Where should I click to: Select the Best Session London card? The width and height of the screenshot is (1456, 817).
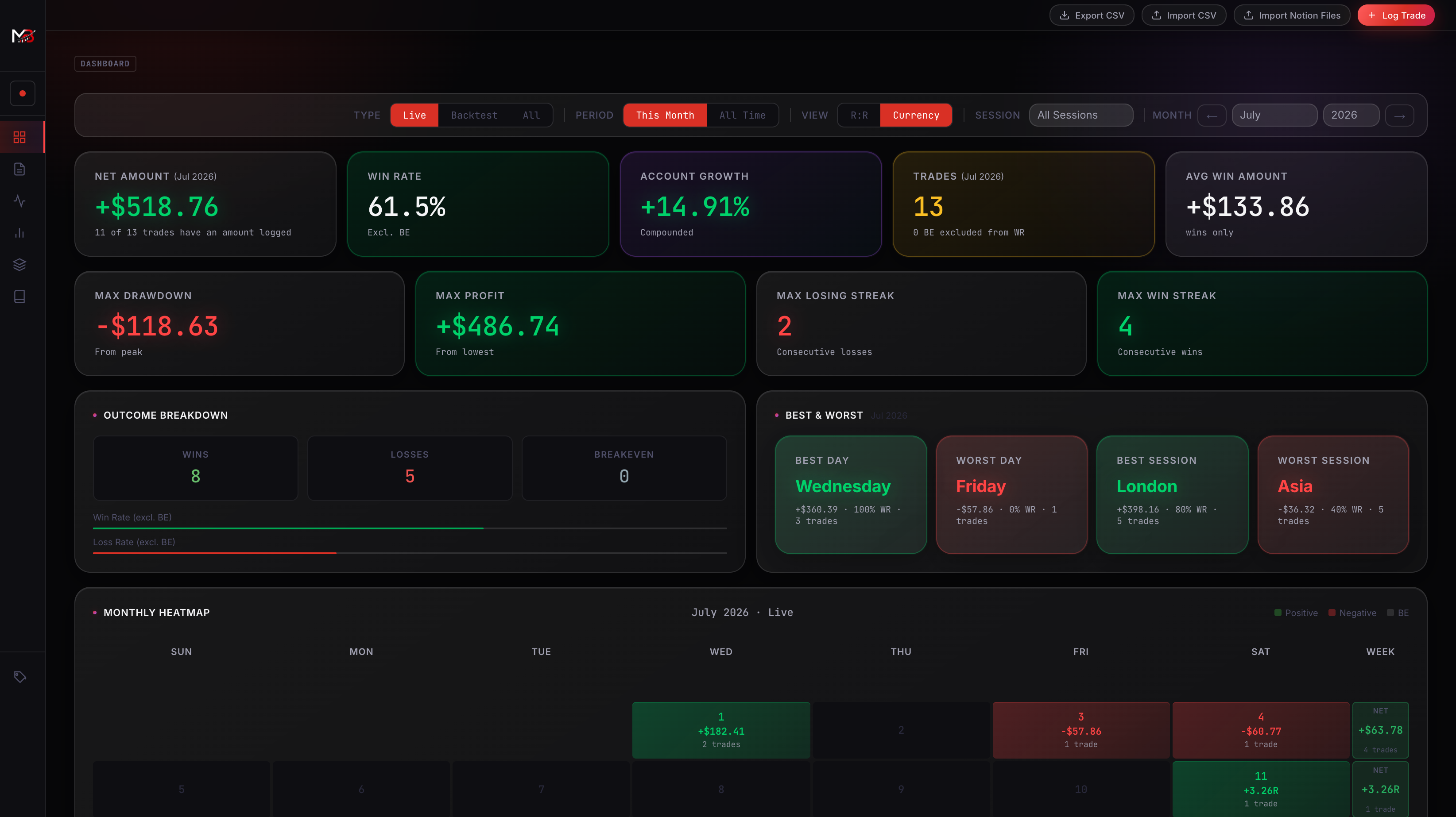(1172, 494)
